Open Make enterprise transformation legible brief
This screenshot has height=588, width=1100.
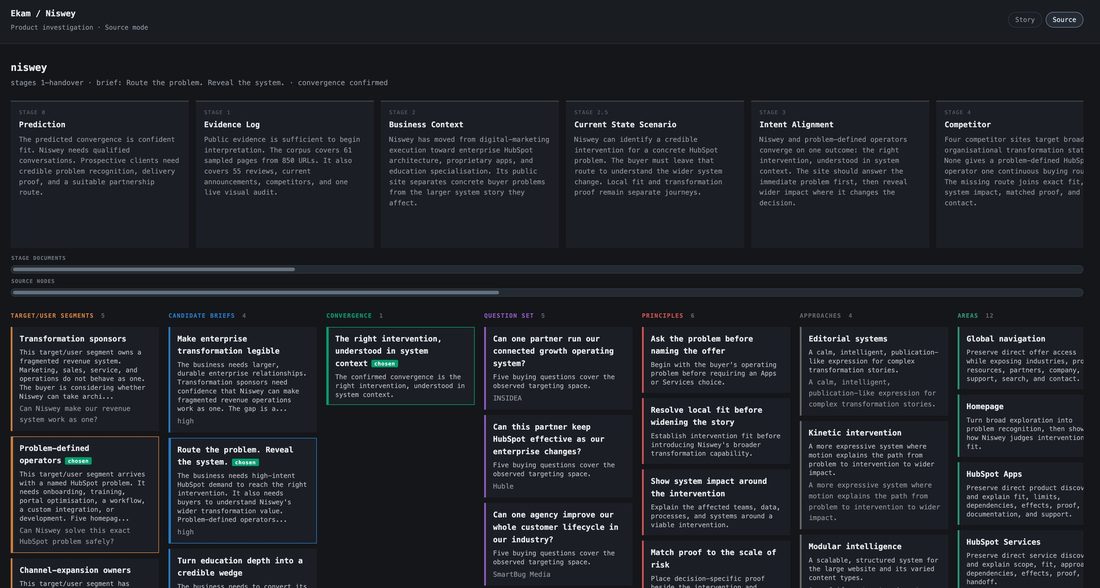243,380
